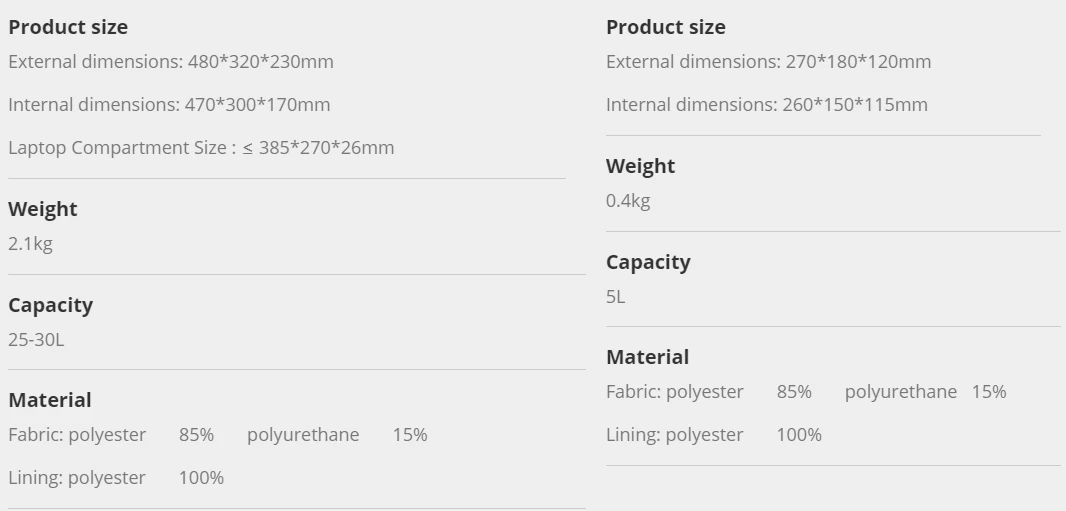Click the 260*150*115mm internal dimensions line
The image size is (1066, 511).
tap(766, 105)
